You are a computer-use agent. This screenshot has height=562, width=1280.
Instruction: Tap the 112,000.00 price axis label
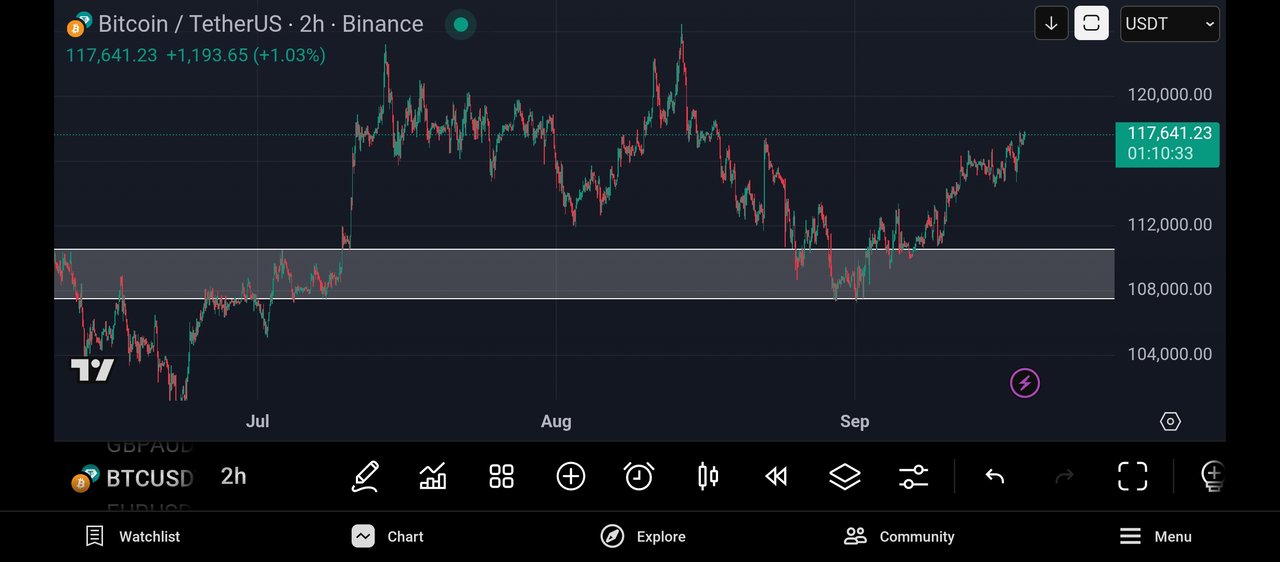pyautogui.click(x=1169, y=225)
